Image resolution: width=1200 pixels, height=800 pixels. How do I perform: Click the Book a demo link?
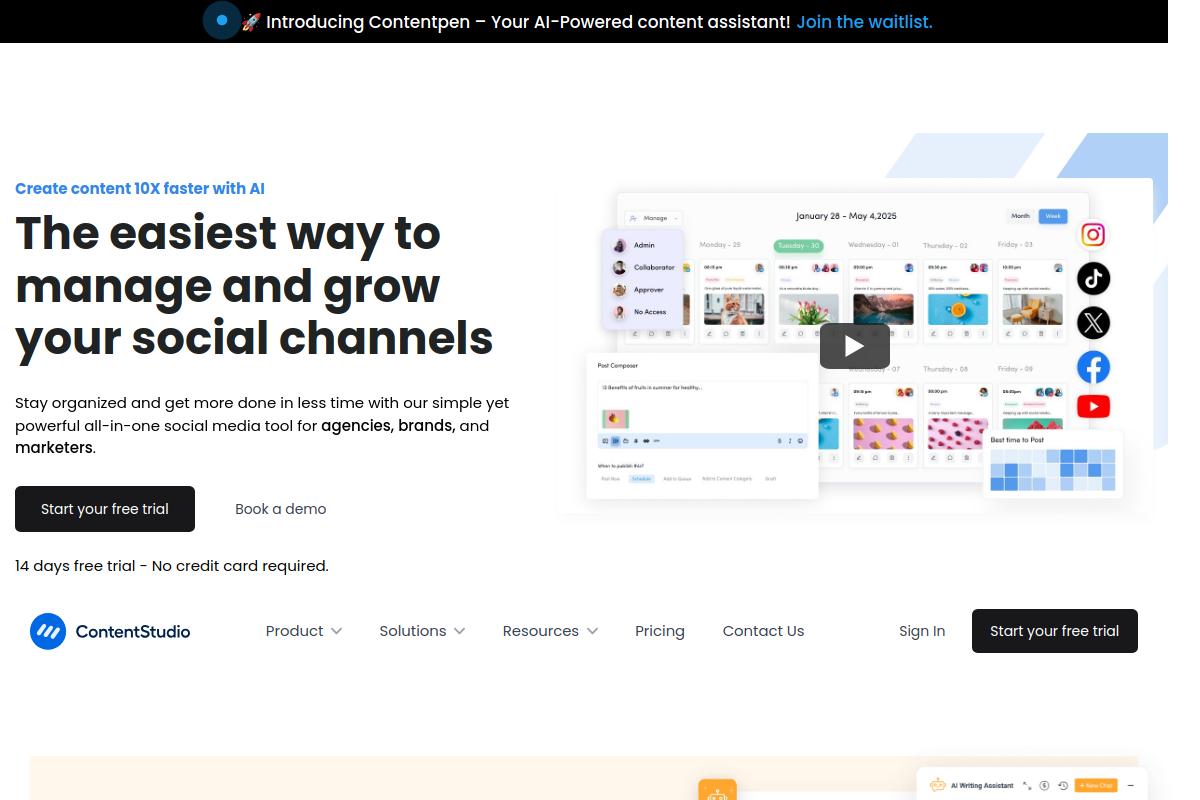coord(281,509)
